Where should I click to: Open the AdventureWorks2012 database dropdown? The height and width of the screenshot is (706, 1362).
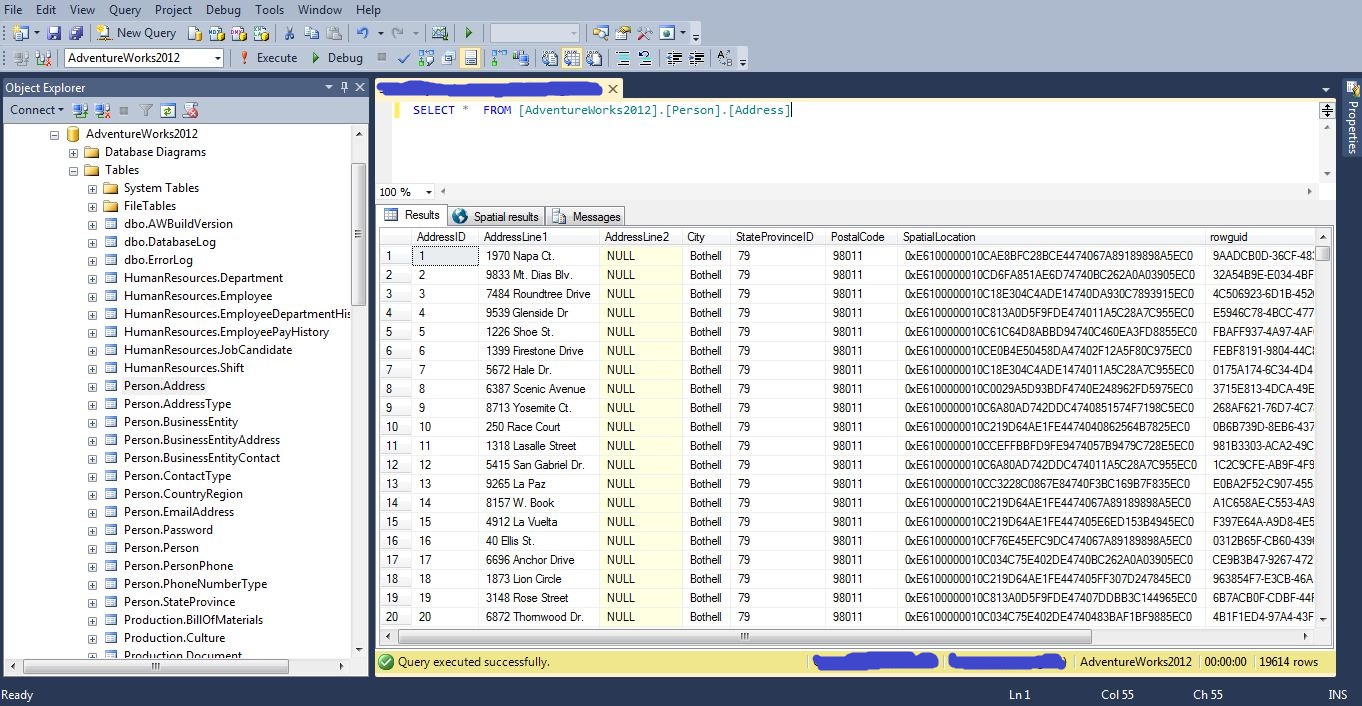pyautogui.click(x=217, y=58)
